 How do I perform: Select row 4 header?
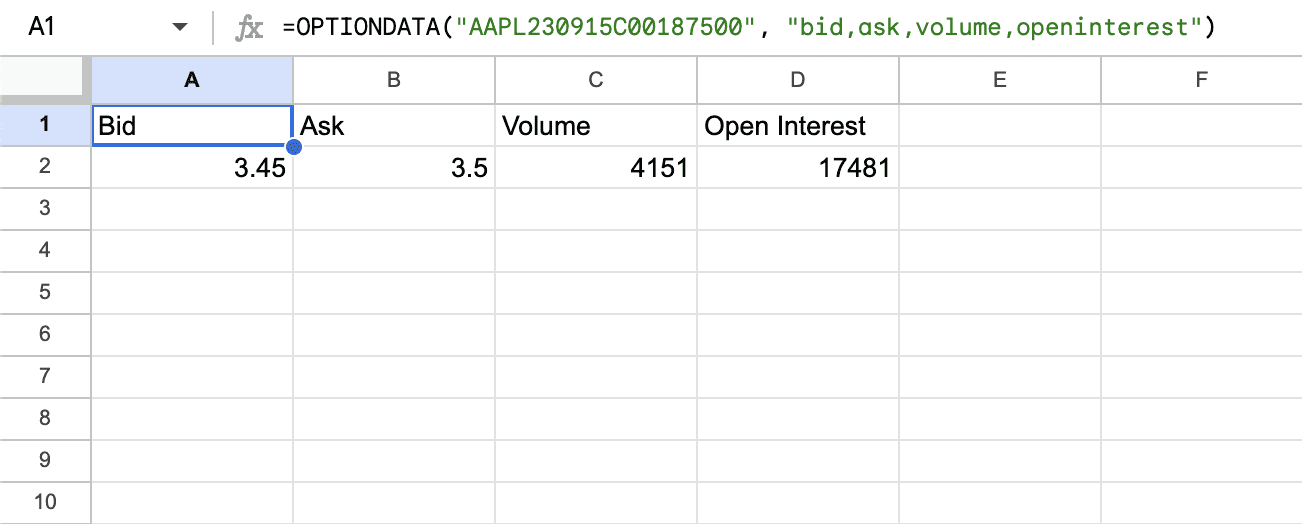tap(45, 251)
